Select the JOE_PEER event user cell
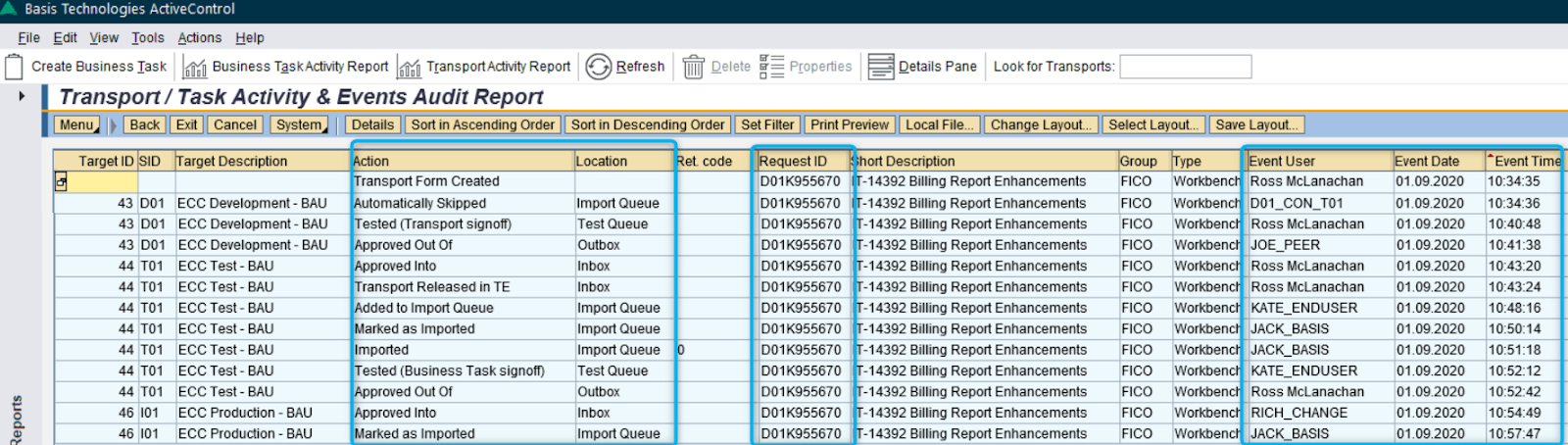 tap(1320, 245)
